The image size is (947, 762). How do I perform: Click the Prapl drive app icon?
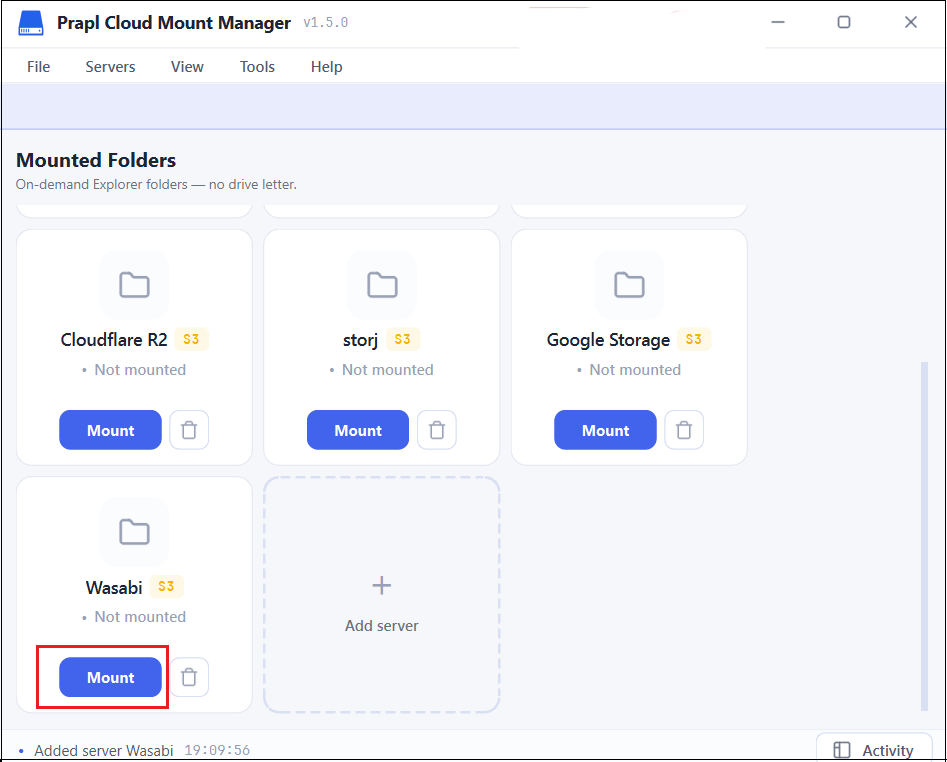[x=31, y=23]
